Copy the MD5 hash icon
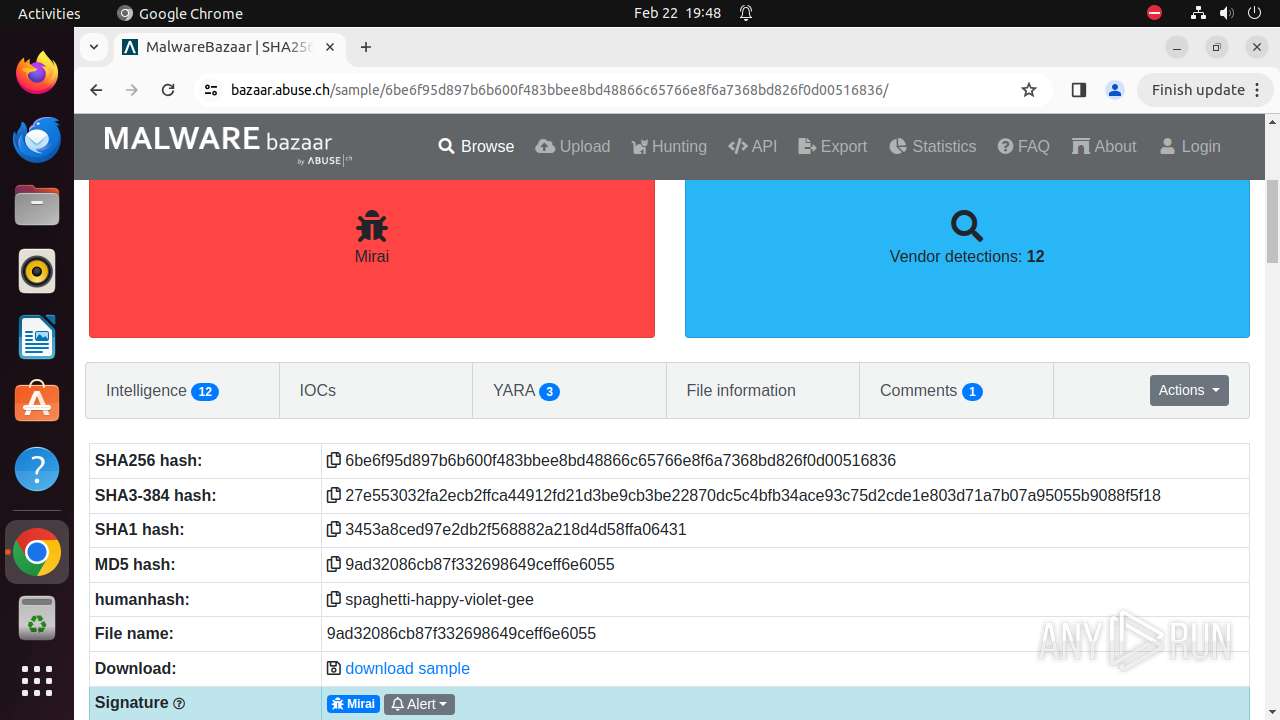The width and height of the screenshot is (1280, 720). click(334, 564)
